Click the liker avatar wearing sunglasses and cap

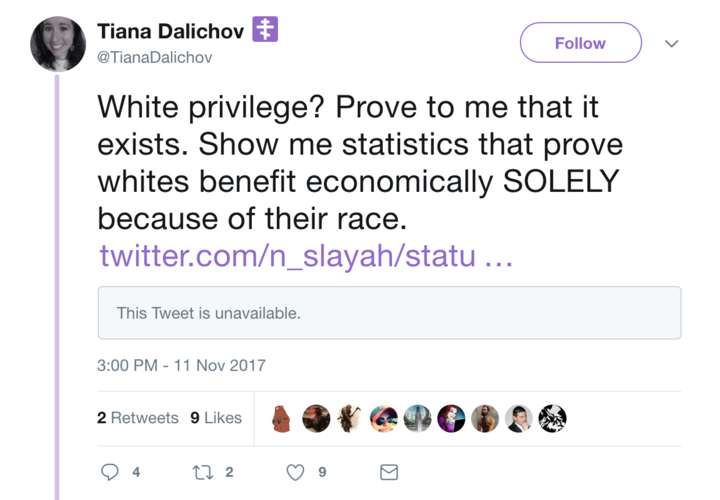pos(383,418)
